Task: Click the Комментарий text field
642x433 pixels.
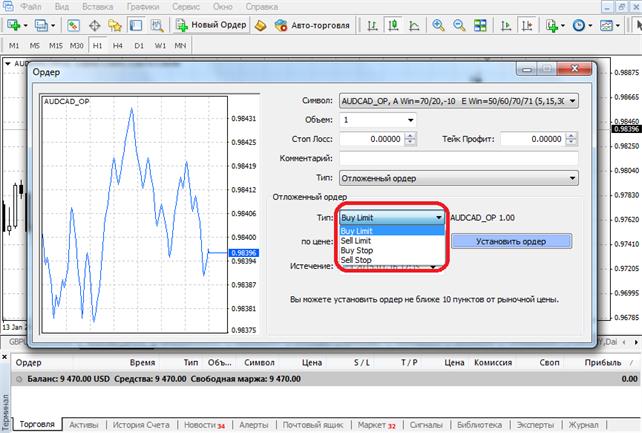Action: (458, 158)
